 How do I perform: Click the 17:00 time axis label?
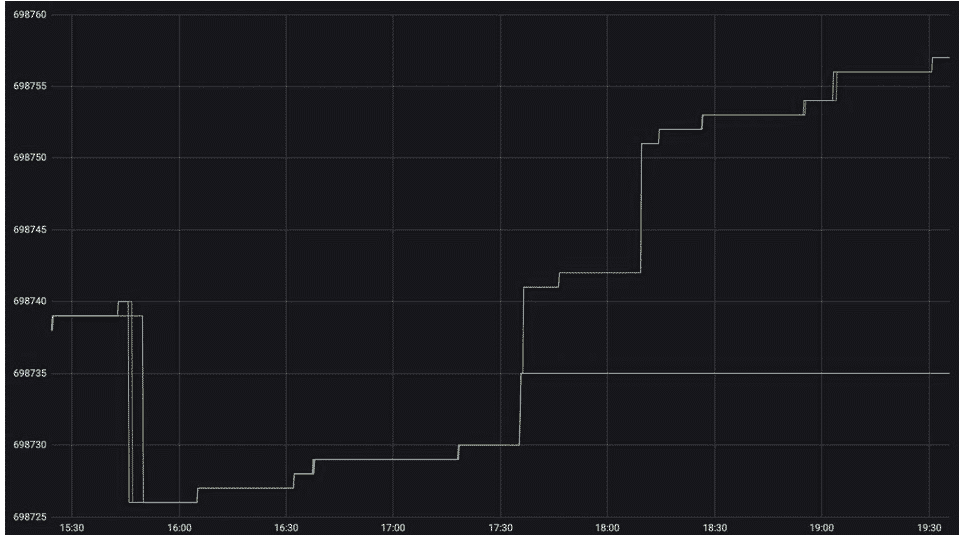click(x=393, y=528)
